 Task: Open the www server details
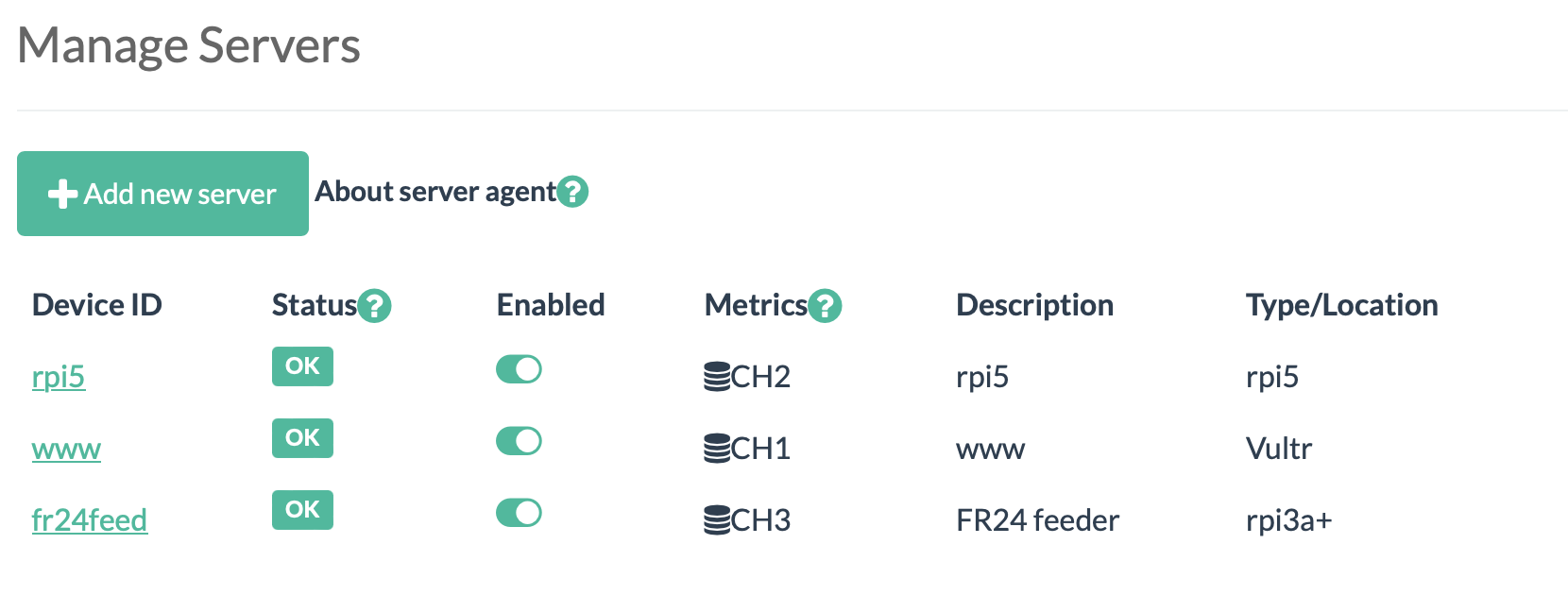click(65, 449)
